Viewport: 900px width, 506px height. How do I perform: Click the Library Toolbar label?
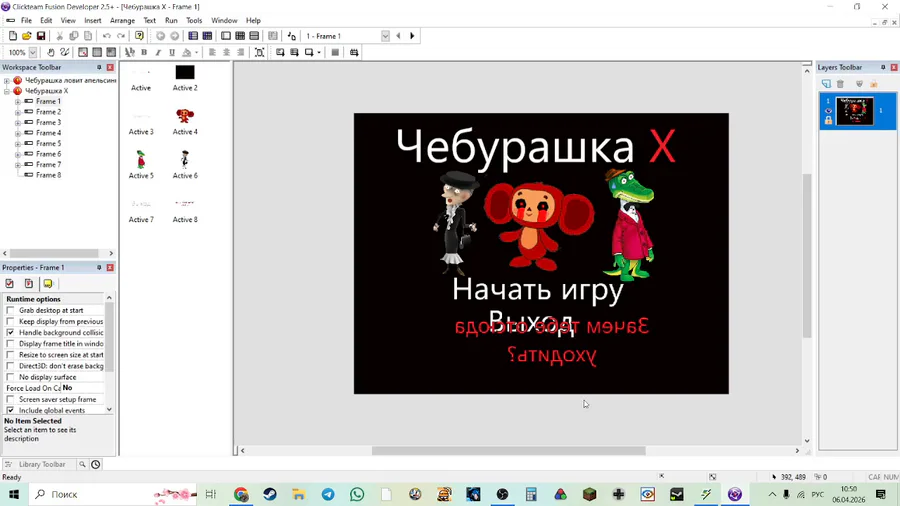tap(42, 464)
